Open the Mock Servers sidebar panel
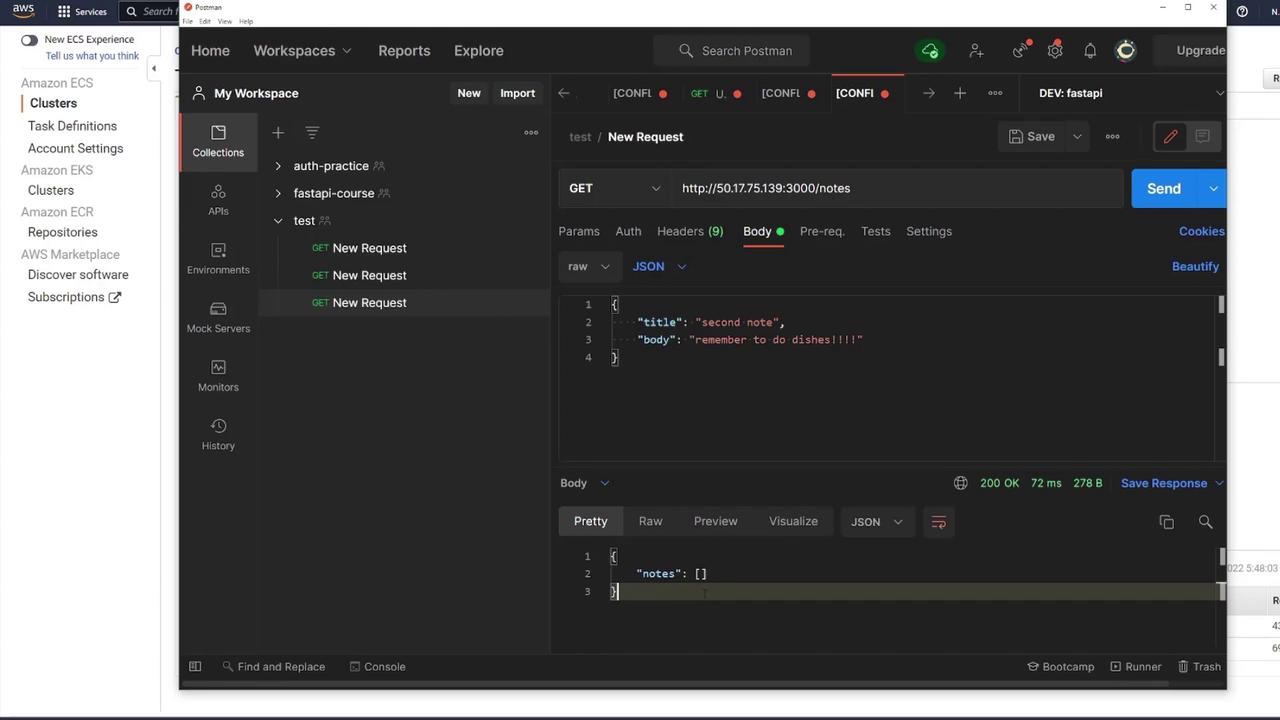 218,317
